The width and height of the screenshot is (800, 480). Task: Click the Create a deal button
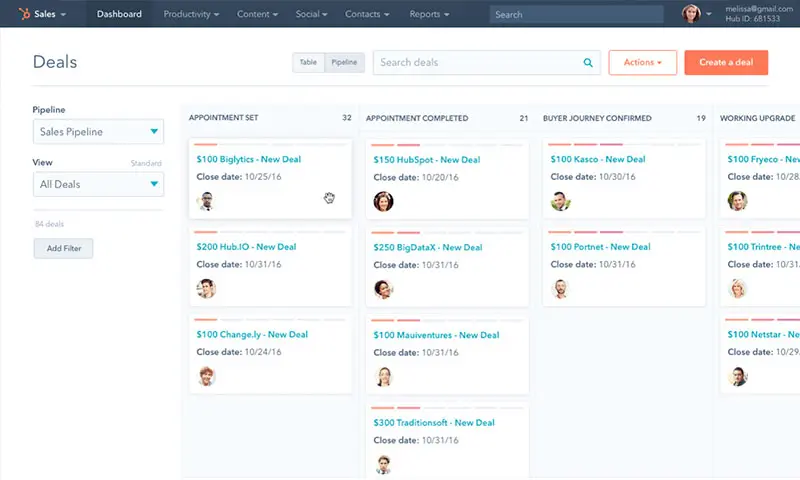[726, 62]
